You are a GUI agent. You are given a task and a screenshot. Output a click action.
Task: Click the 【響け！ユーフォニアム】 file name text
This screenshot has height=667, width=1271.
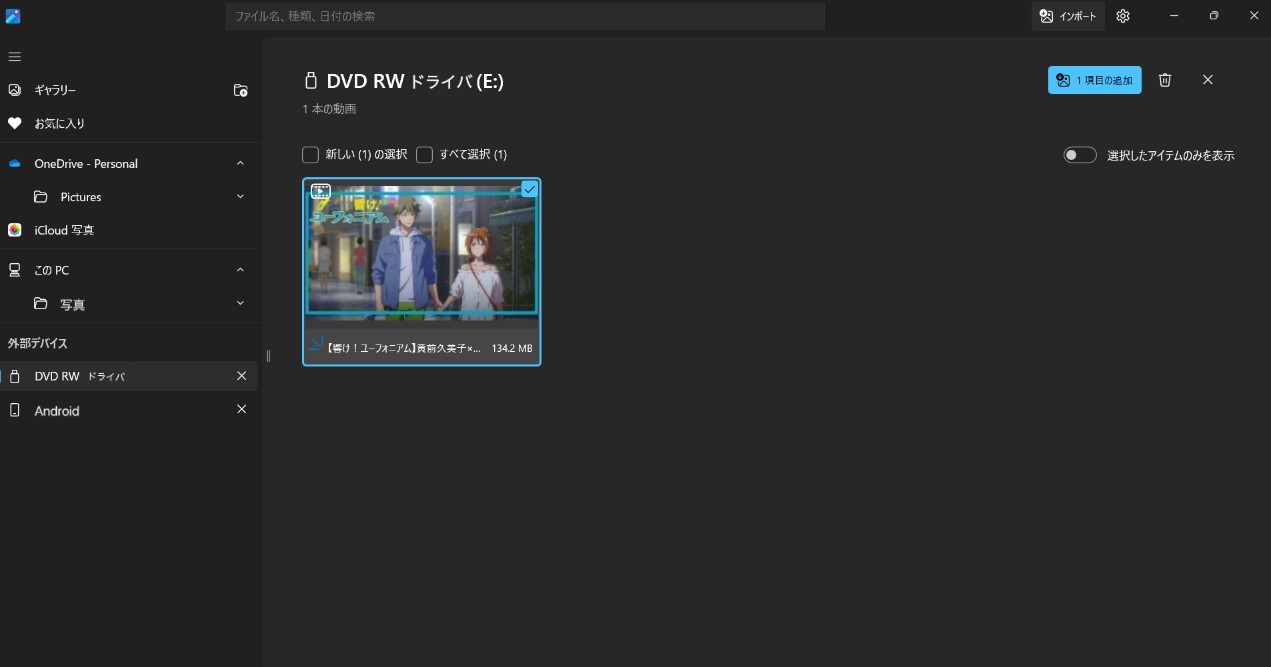(403, 349)
